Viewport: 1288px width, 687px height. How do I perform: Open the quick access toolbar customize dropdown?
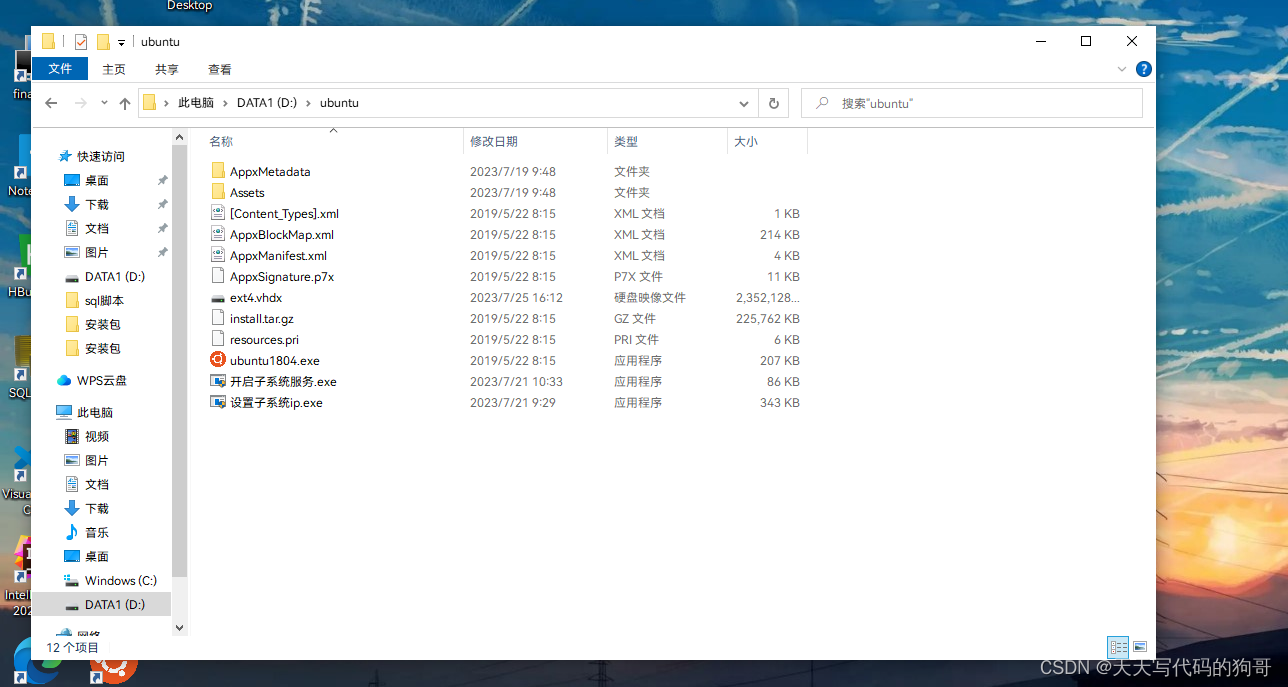click(121, 42)
